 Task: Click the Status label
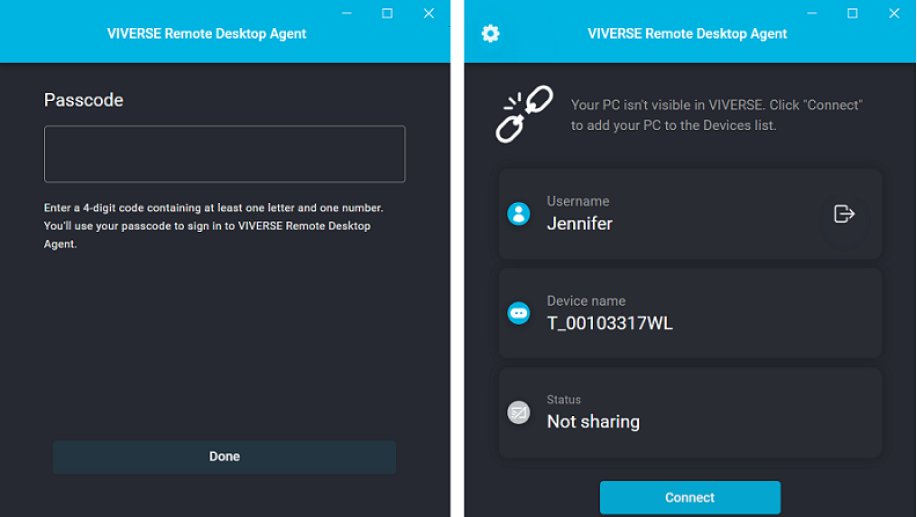point(564,399)
